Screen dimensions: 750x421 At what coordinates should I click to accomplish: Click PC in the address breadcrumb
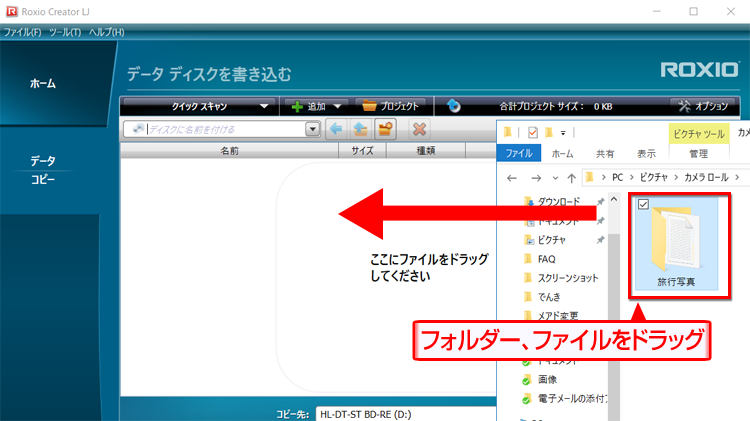click(x=618, y=177)
